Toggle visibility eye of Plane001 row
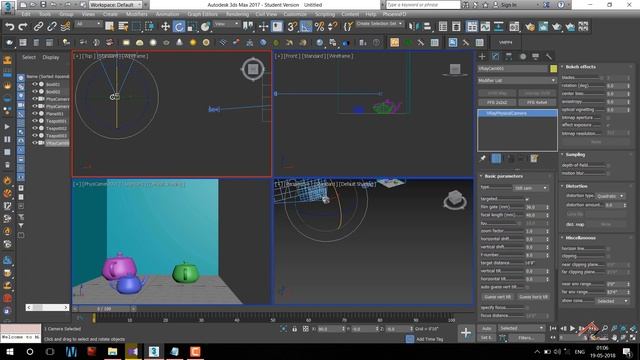The image size is (640, 360). [x=35, y=113]
